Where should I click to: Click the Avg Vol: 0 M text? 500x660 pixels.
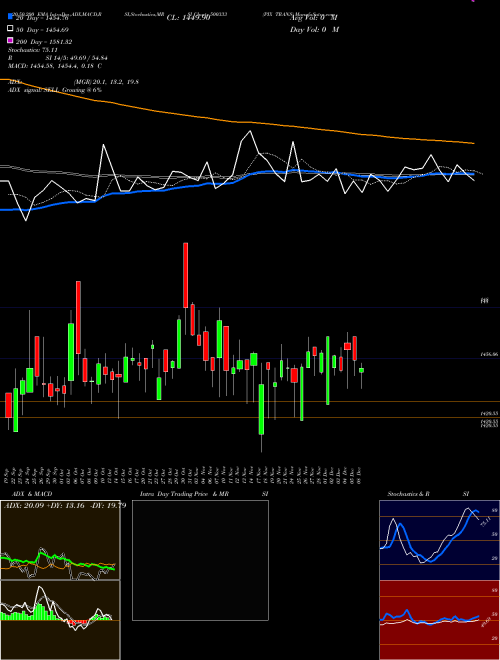(x=314, y=18)
